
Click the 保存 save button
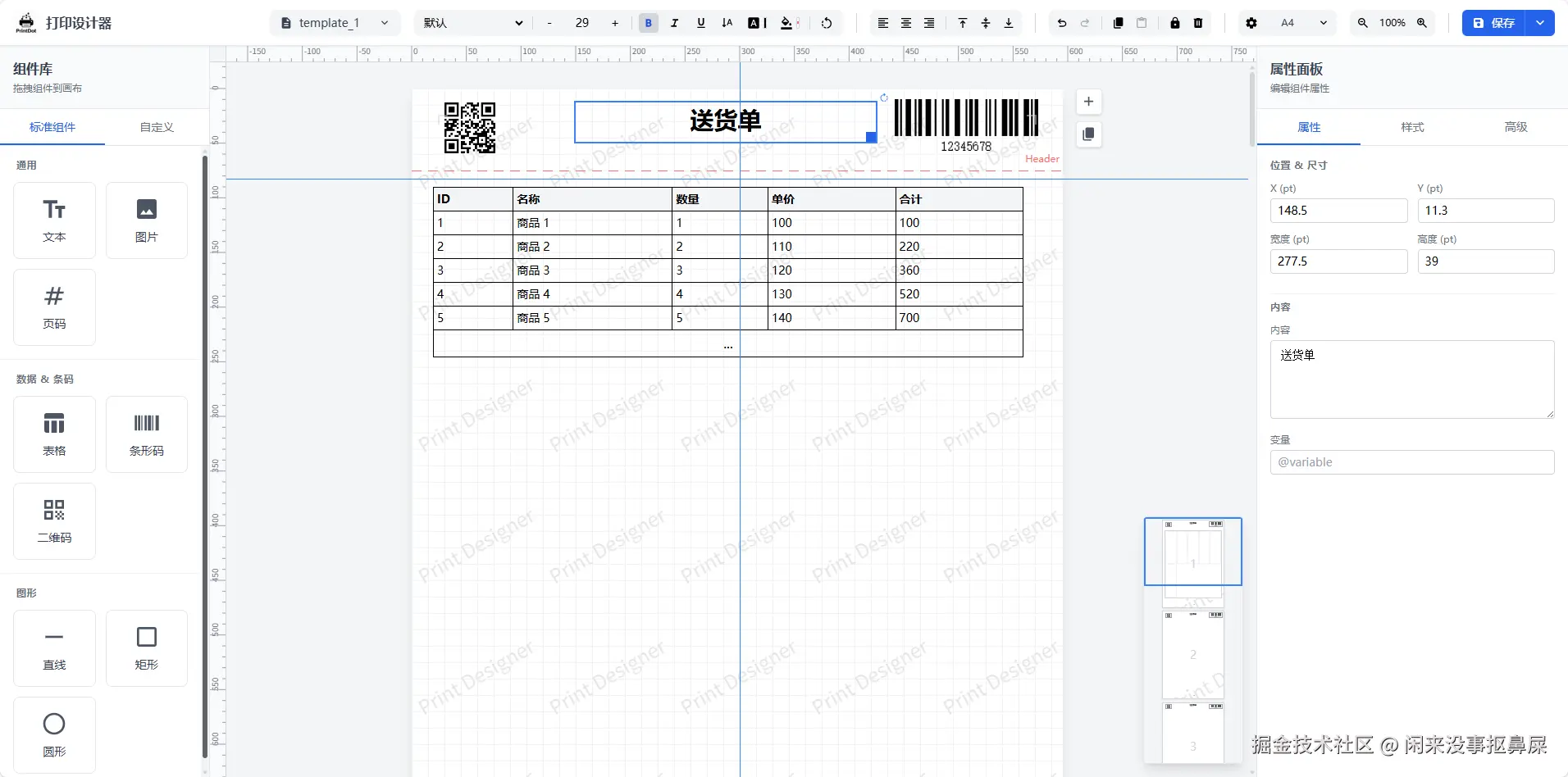click(x=1493, y=23)
